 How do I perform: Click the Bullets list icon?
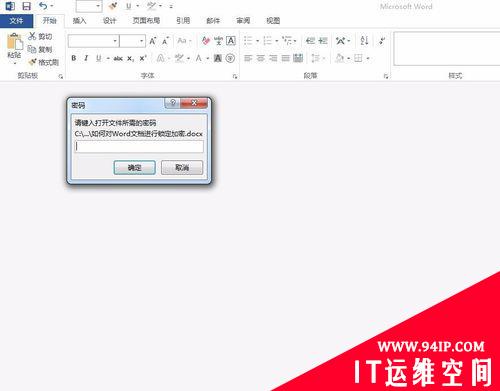(248, 41)
